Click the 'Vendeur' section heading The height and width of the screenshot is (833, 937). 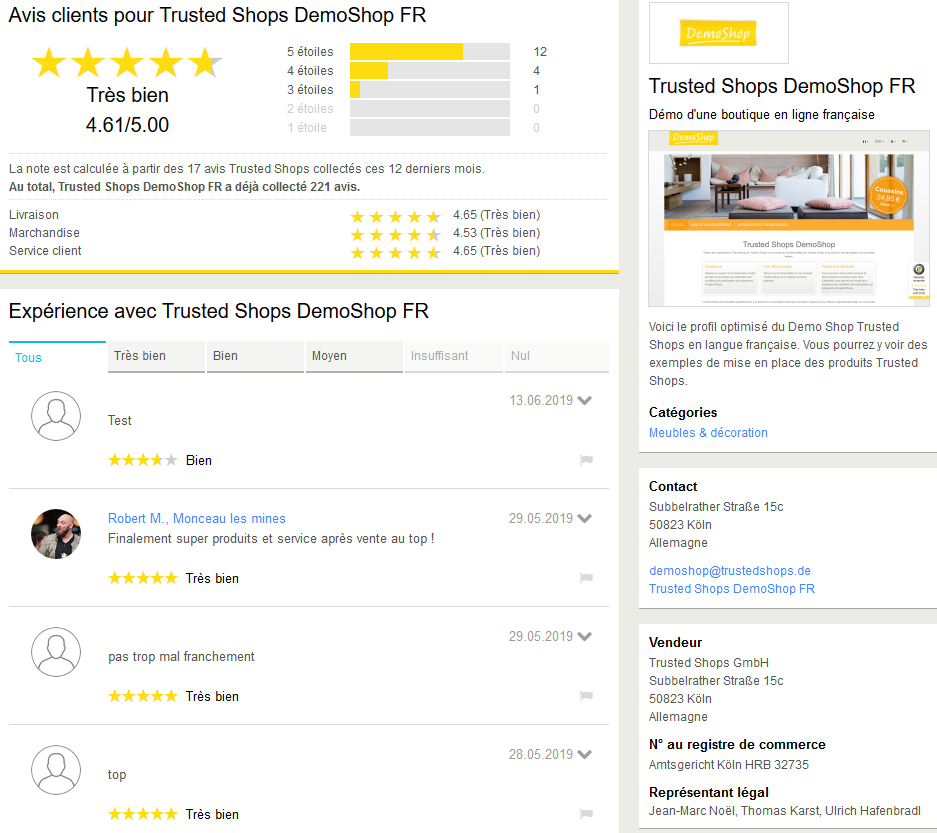coord(675,642)
